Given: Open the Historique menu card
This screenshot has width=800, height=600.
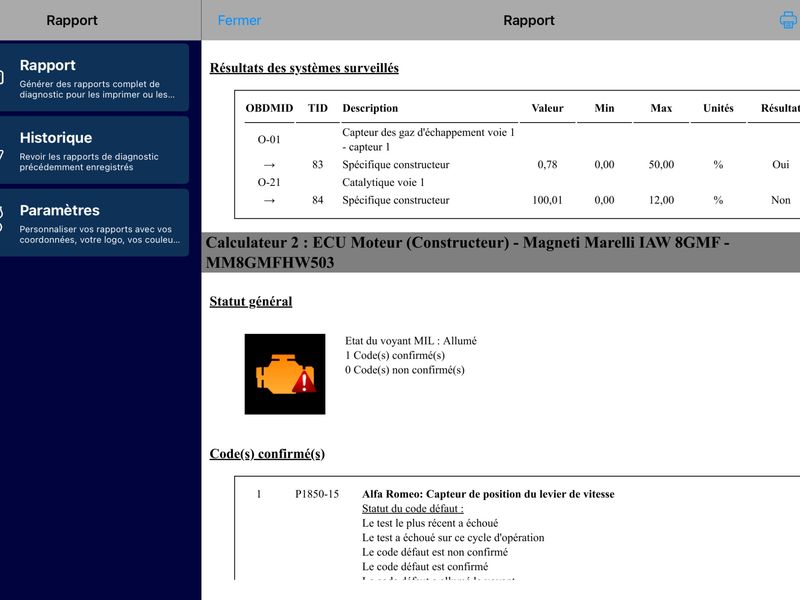Looking at the screenshot, I should [94, 150].
